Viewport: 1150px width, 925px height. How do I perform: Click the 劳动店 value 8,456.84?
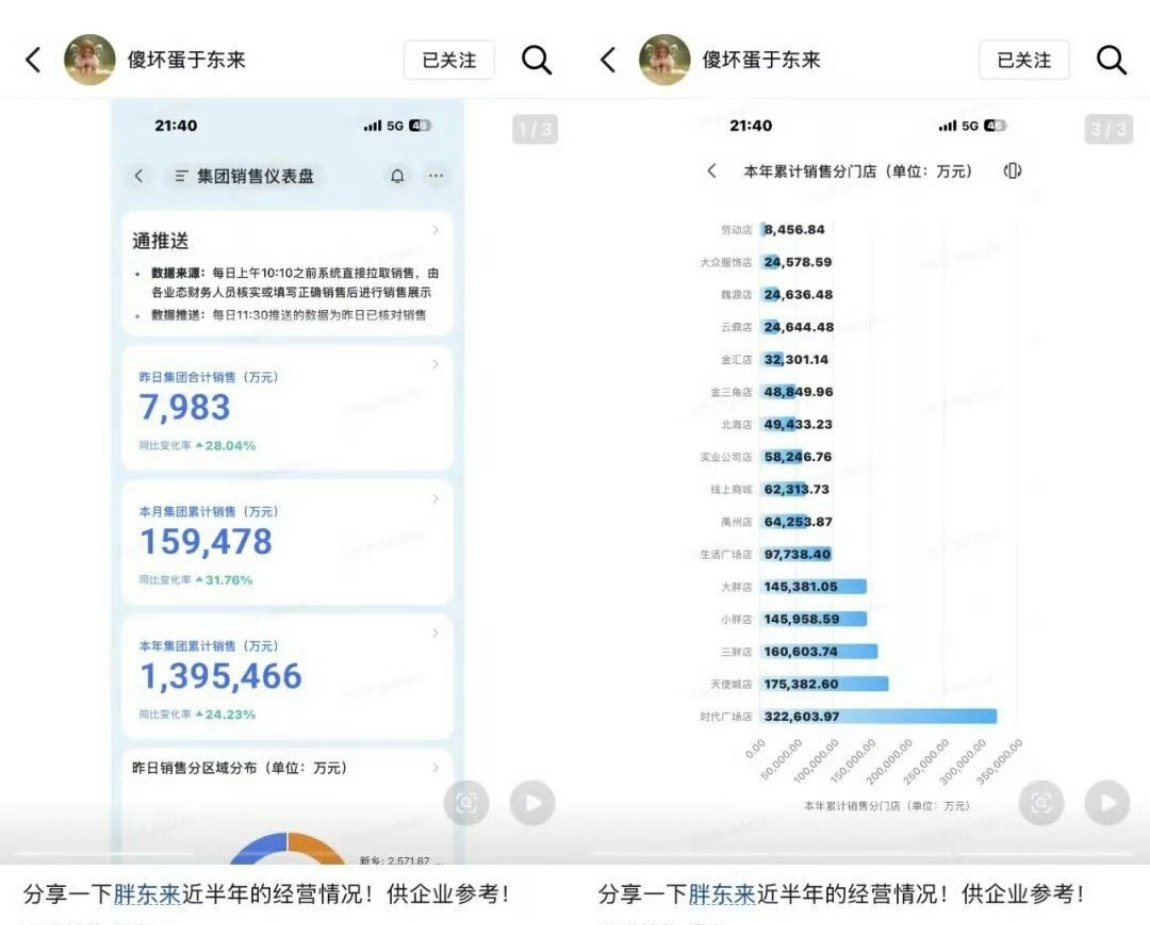click(x=794, y=230)
